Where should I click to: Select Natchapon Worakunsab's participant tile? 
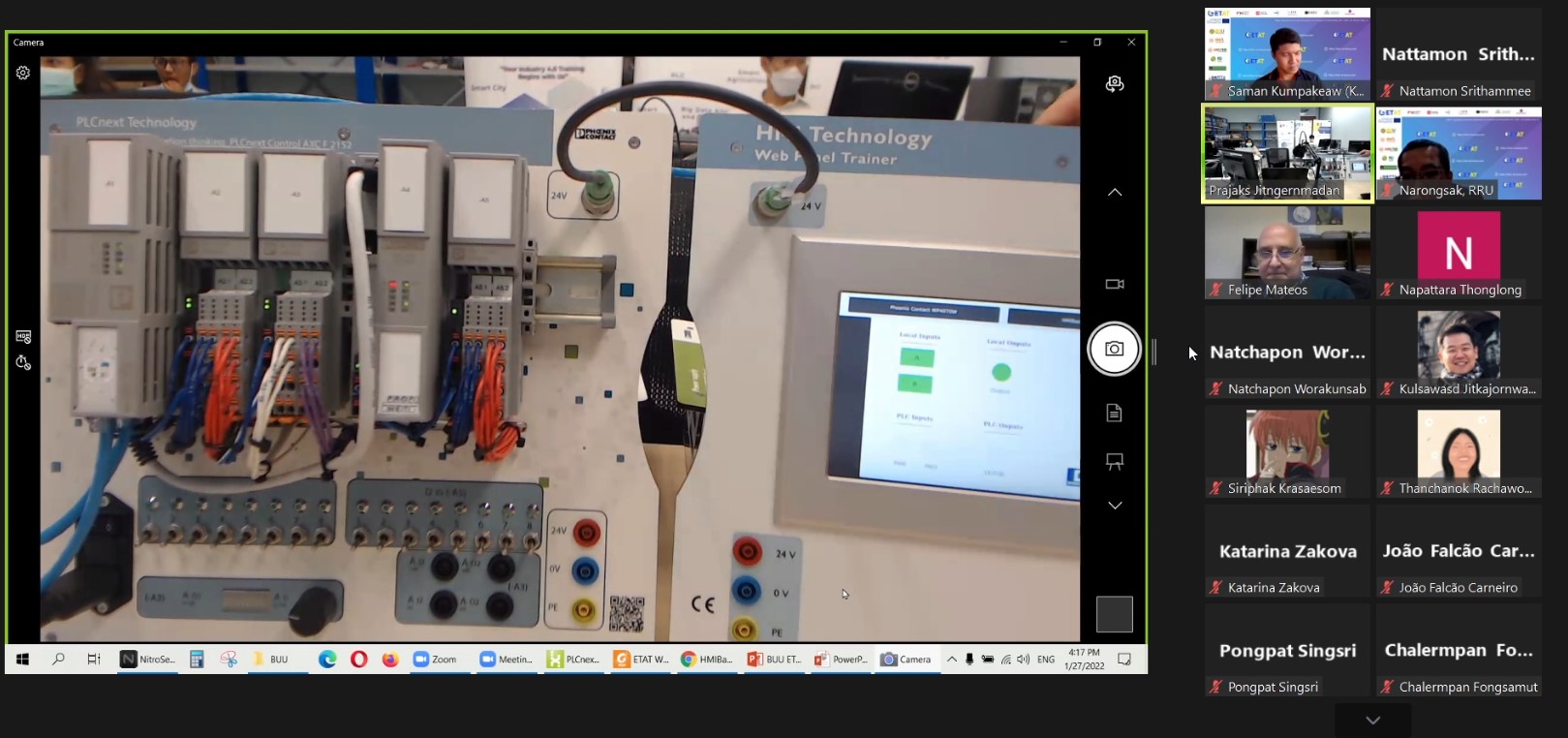point(1287,353)
